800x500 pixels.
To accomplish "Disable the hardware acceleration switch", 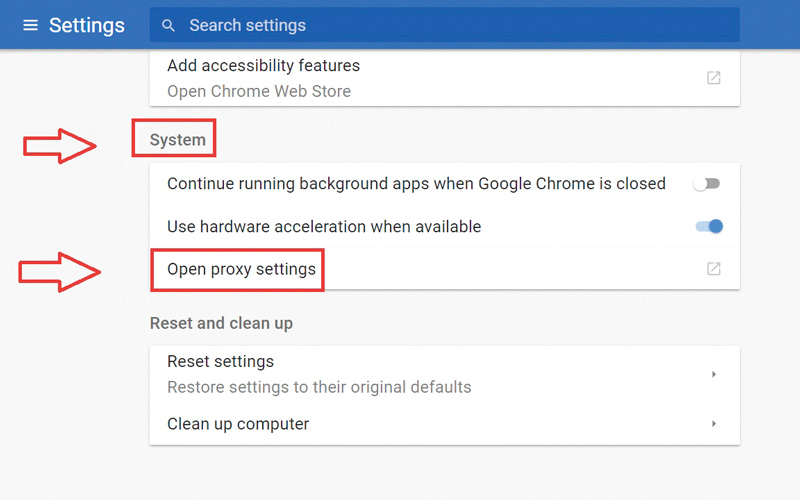I will coord(709,227).
